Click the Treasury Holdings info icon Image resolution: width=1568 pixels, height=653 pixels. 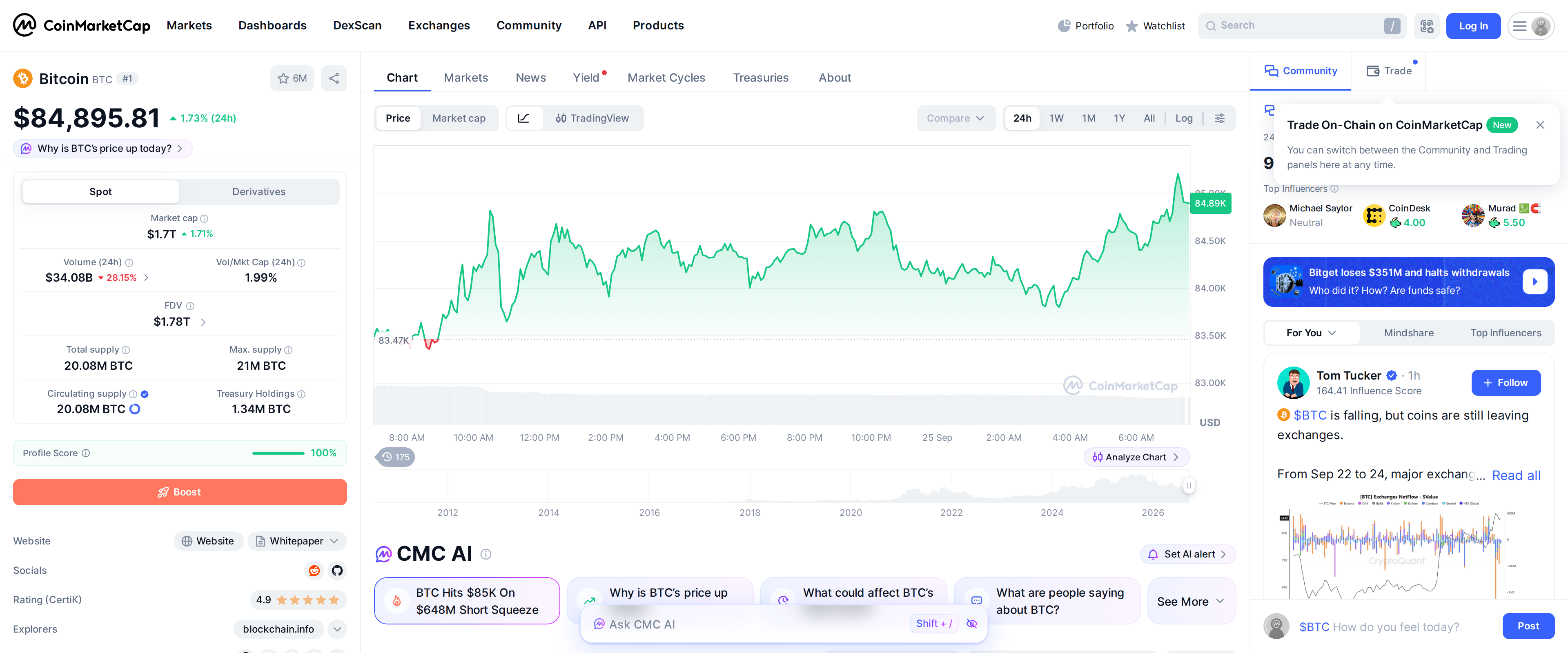(x=301, y=394)
